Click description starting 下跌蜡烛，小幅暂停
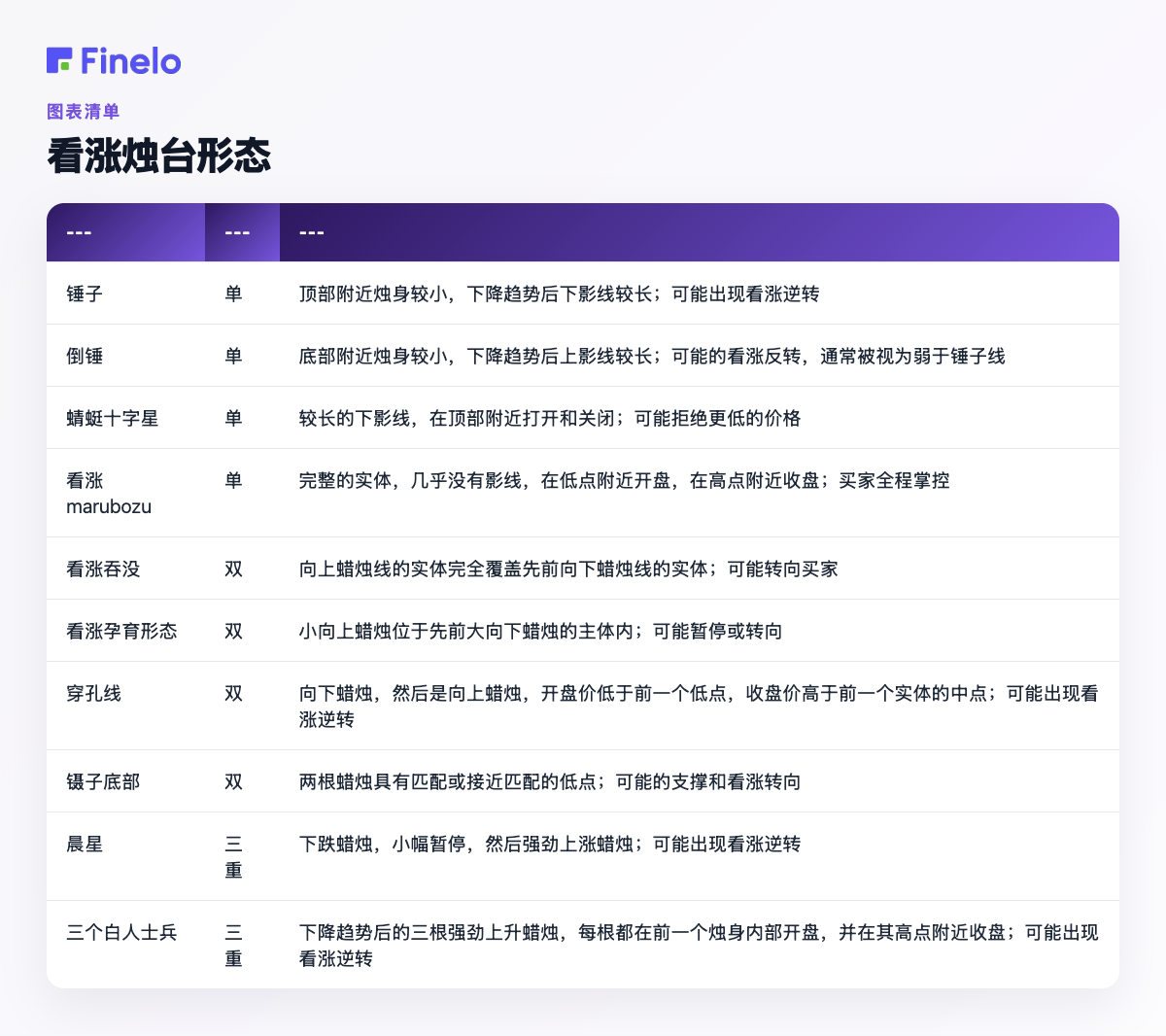The height and width of the screenshot is (1036, 1166). [550, 844]
